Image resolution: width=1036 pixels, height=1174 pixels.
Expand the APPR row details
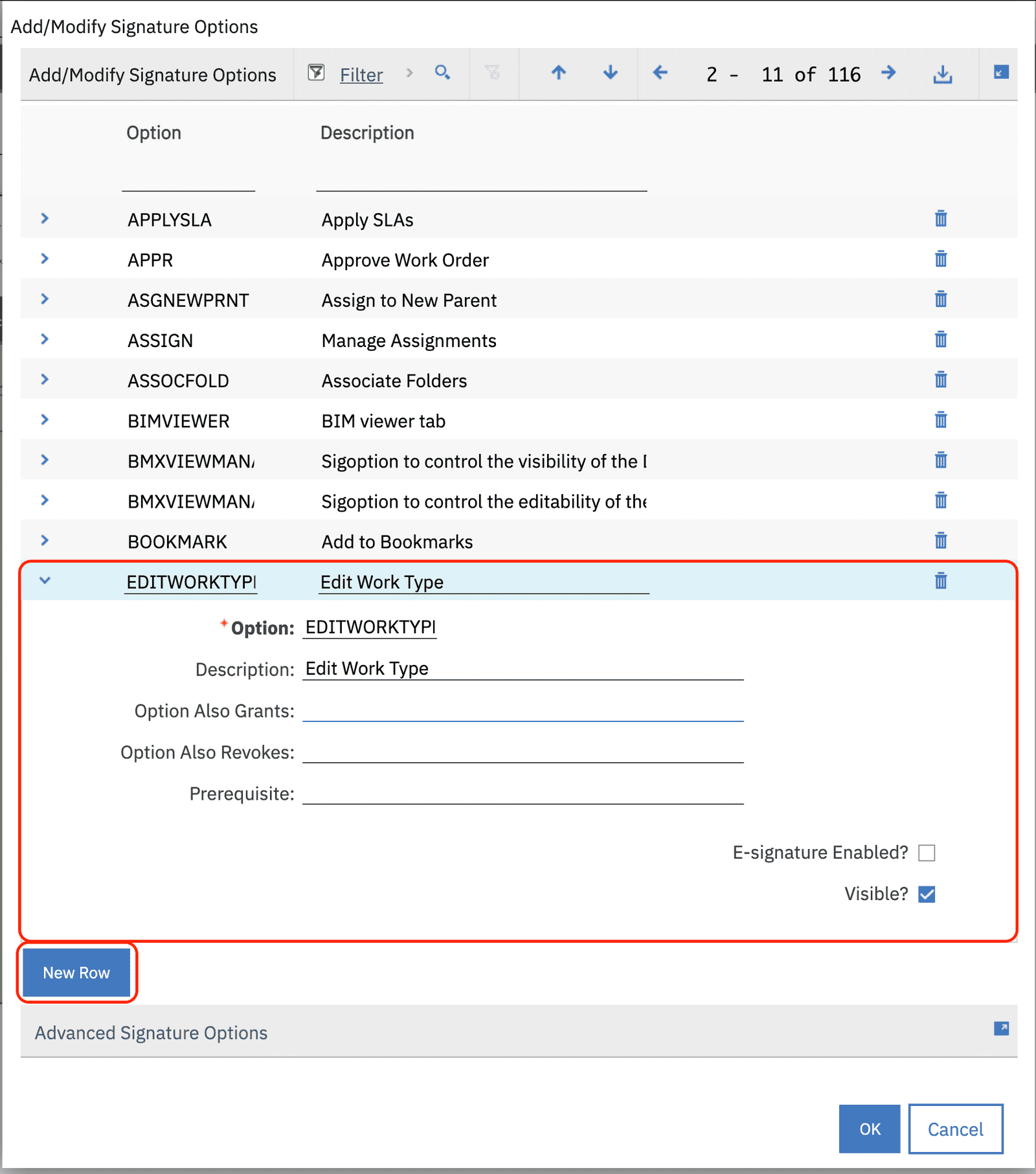point(45,259)
